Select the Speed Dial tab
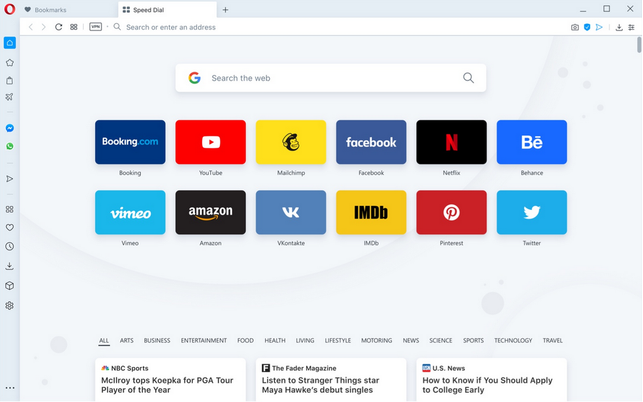643x402 pixels. pyautogui.click(x=167, y=9)
